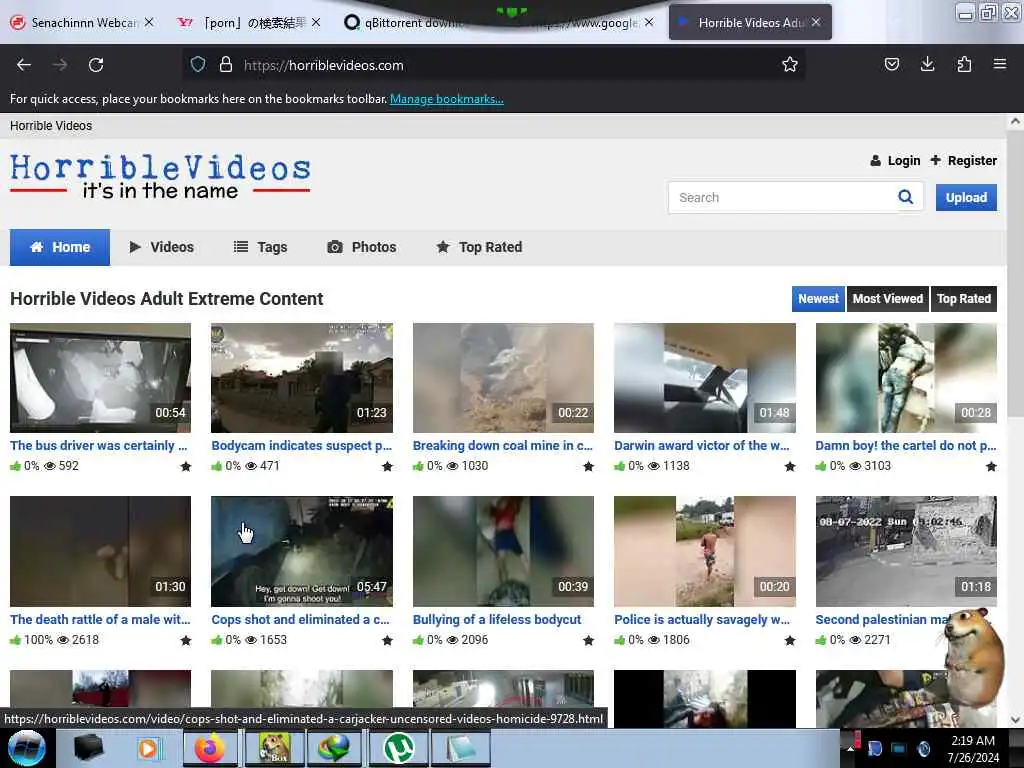Open the thumbnail with duration 00:22

point(503,377)
